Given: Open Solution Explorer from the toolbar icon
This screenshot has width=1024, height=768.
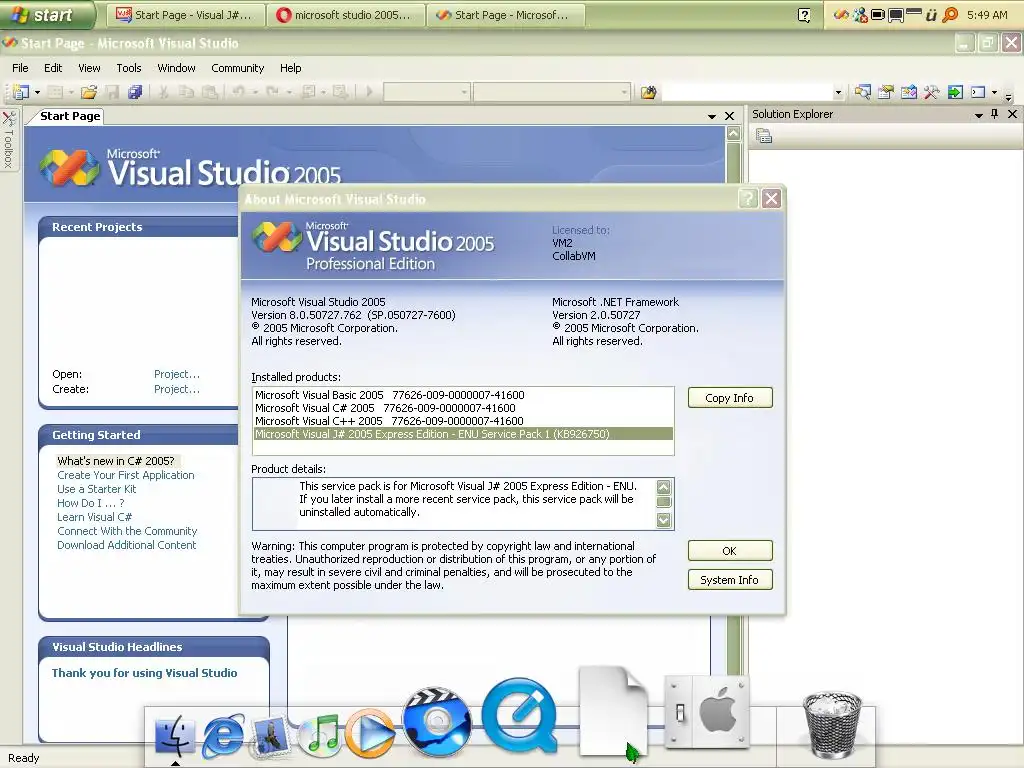Looking at the screenshot, I should (863, 92).
